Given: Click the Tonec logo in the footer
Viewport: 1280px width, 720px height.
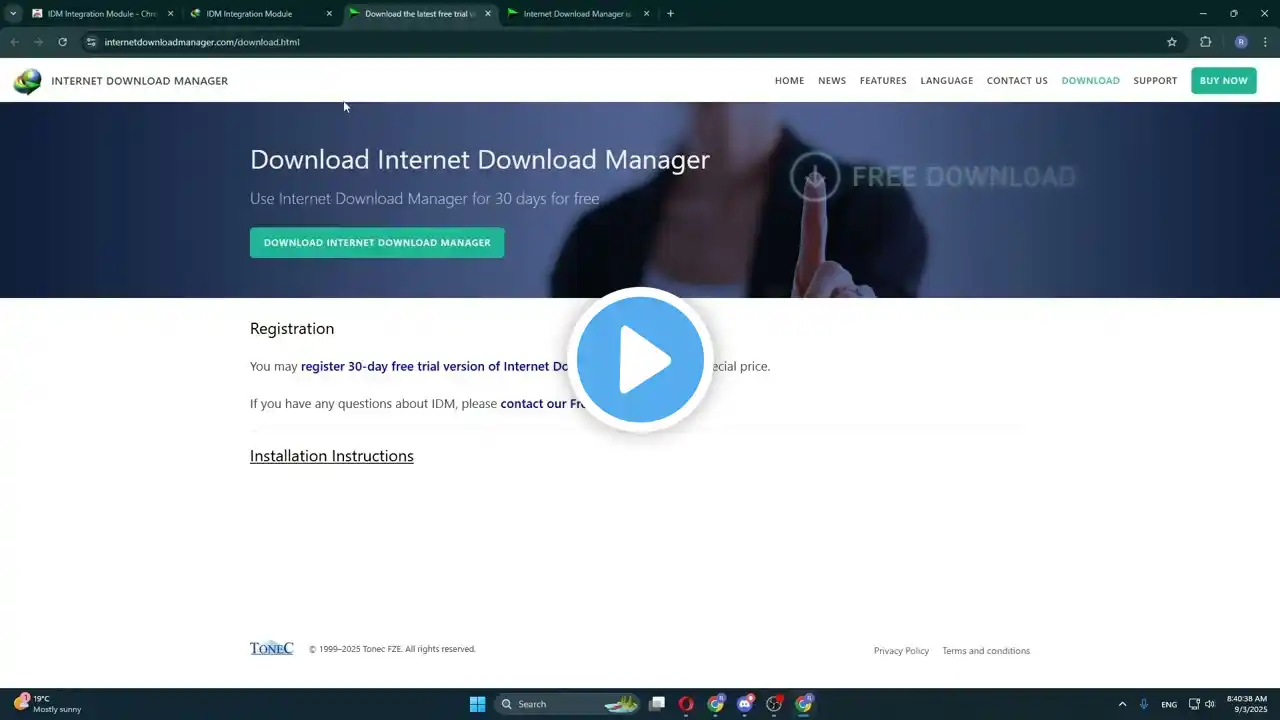Looking at the screenshot, I should point(271,649).
